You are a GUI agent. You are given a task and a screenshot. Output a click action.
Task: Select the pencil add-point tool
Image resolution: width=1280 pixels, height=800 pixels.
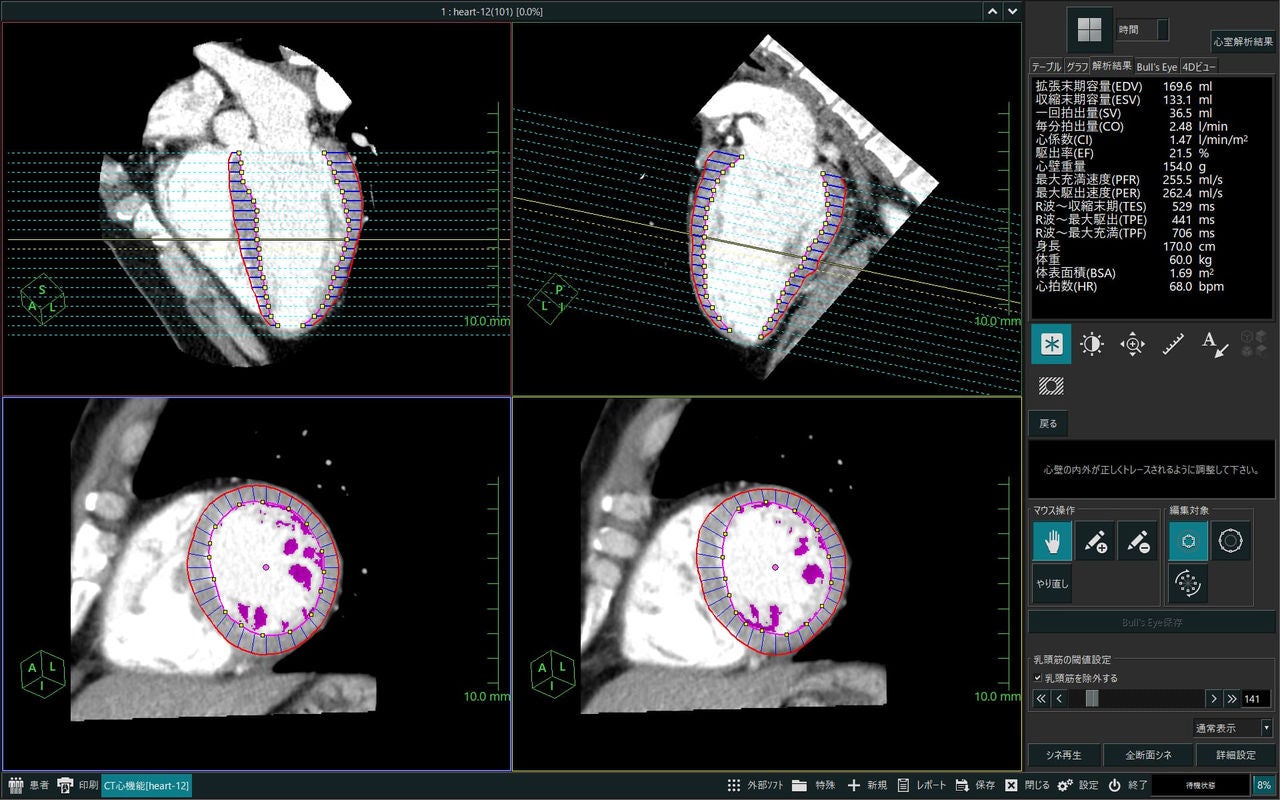(x=1095, y=541)
